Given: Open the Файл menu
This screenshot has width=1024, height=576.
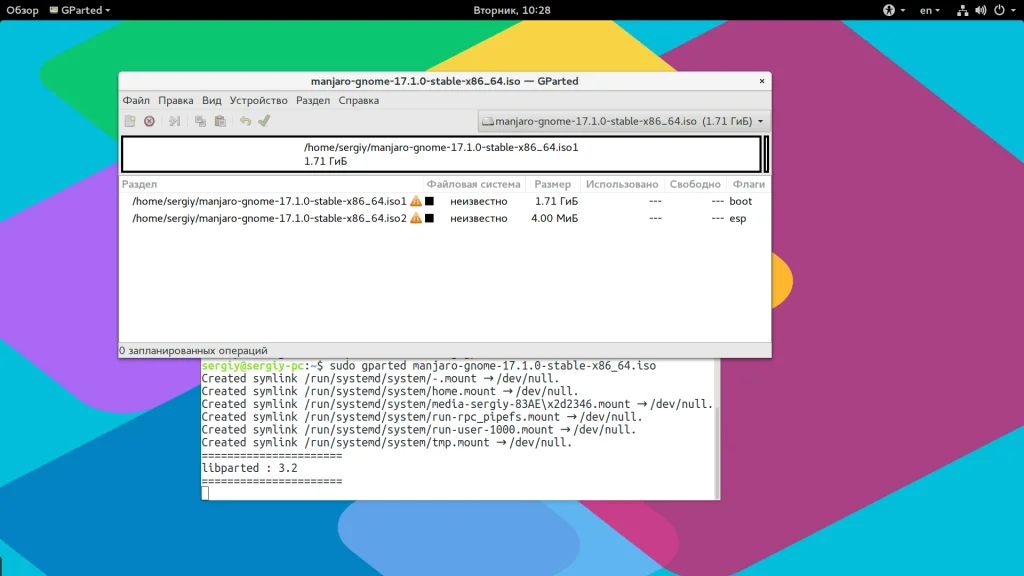Looking at the screenshot, I should click(x=136, y=100).
